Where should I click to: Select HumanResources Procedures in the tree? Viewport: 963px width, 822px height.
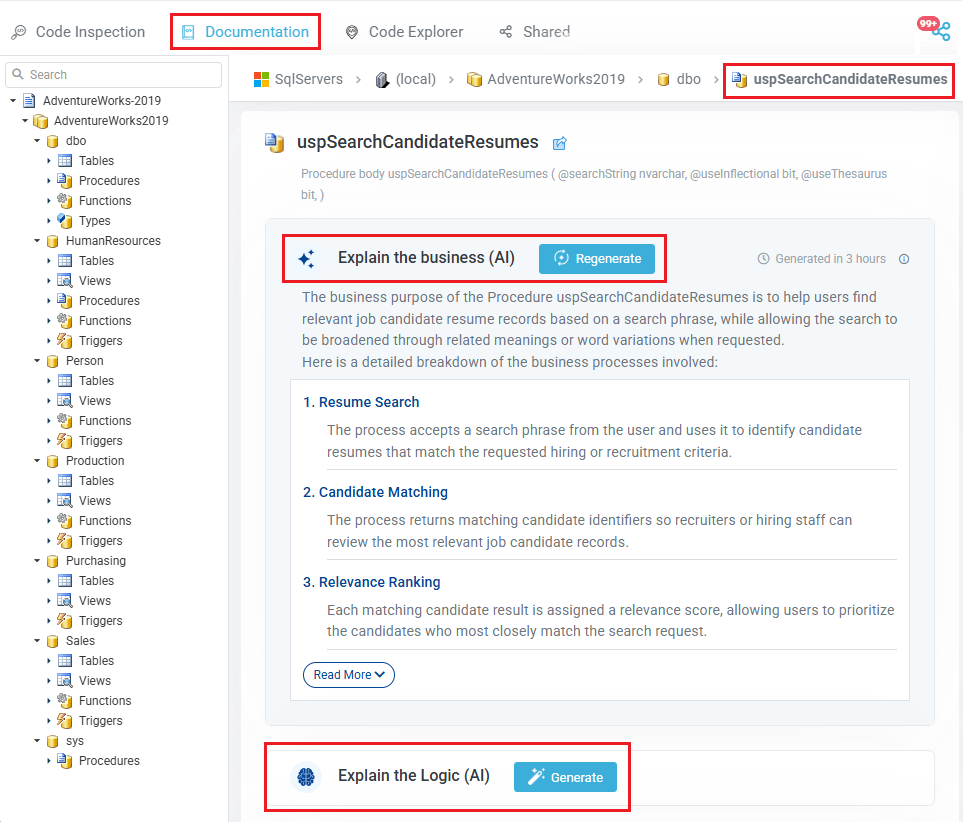pyautogui.click(x=109, y=300)
